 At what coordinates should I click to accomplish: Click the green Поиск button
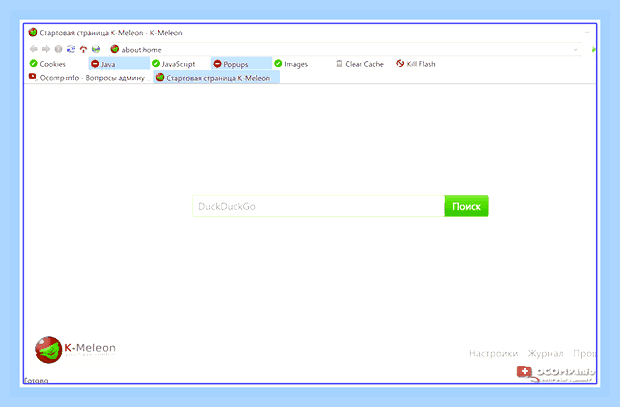click(466, 206)
